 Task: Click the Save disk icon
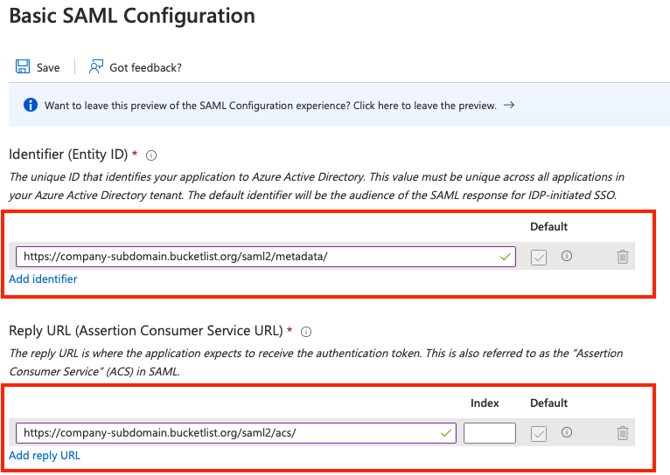coord(22,67)
